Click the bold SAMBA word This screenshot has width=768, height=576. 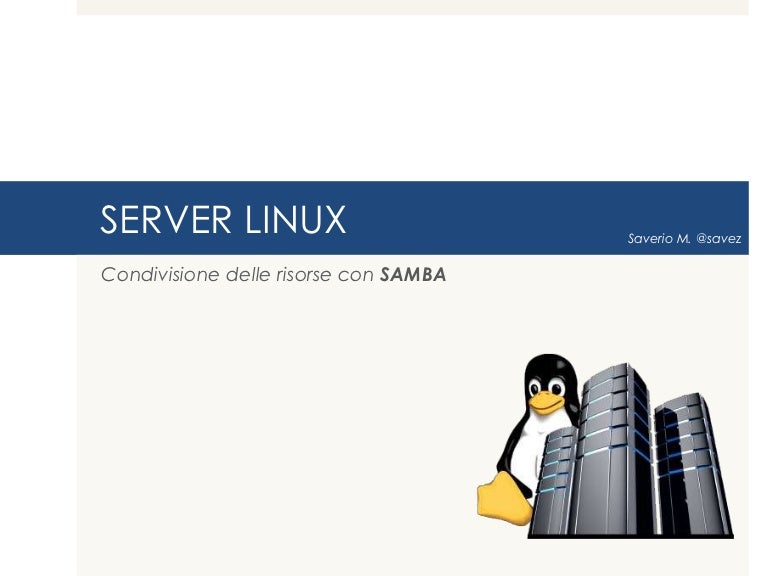tap(413, 275)
